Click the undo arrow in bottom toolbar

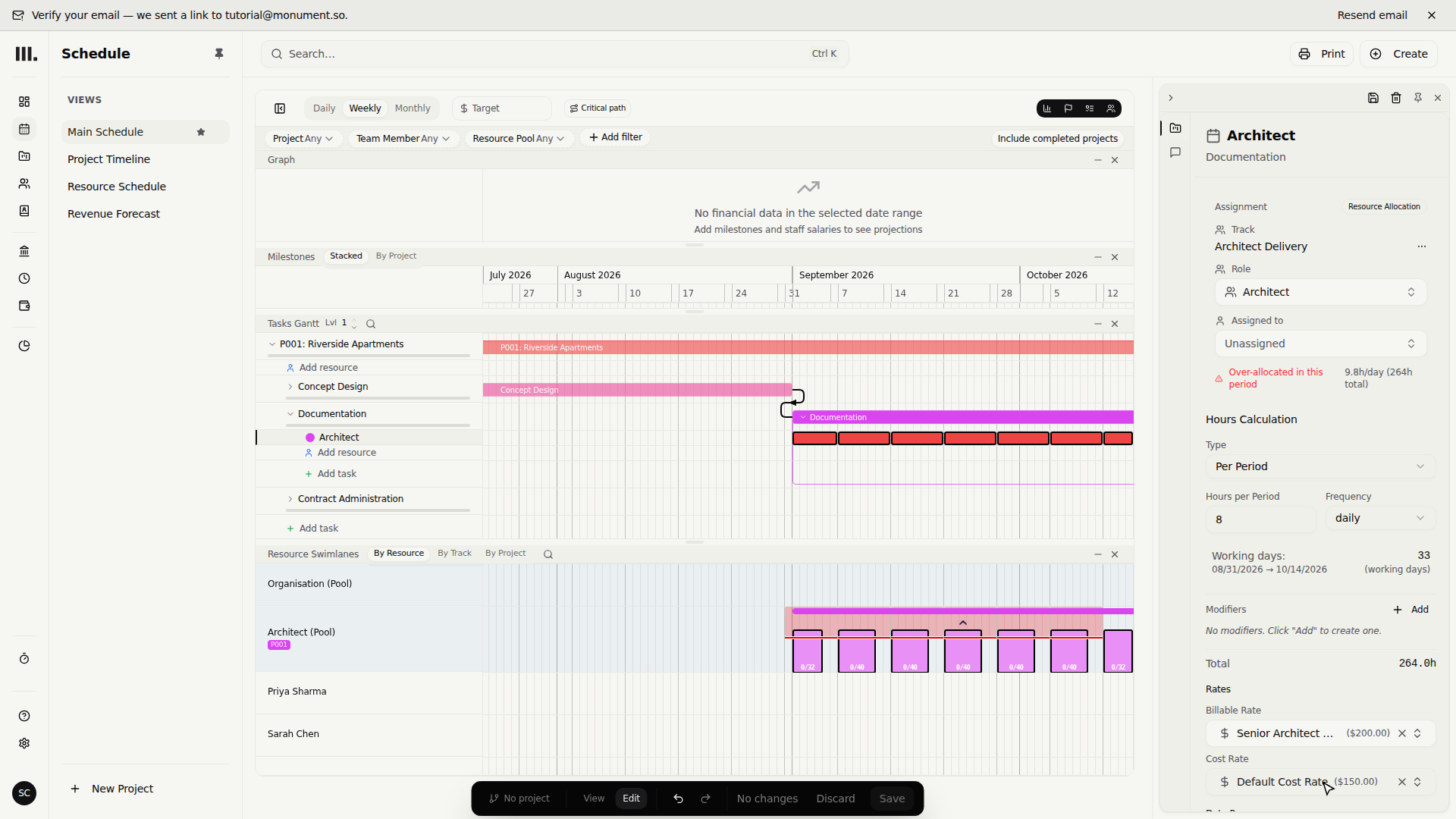tap(678, 799)
